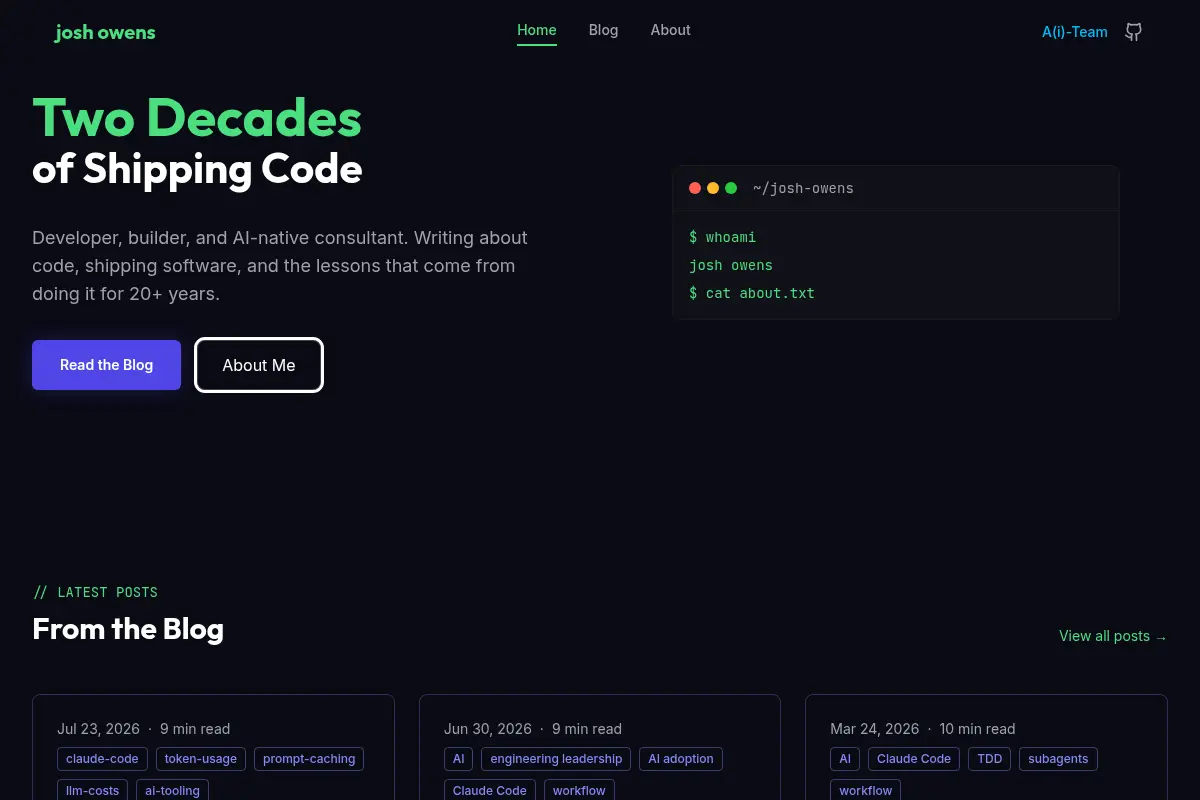Screen dimensions: 1200x800
Task: Select the token-usage tag
Action: (201, 759)
